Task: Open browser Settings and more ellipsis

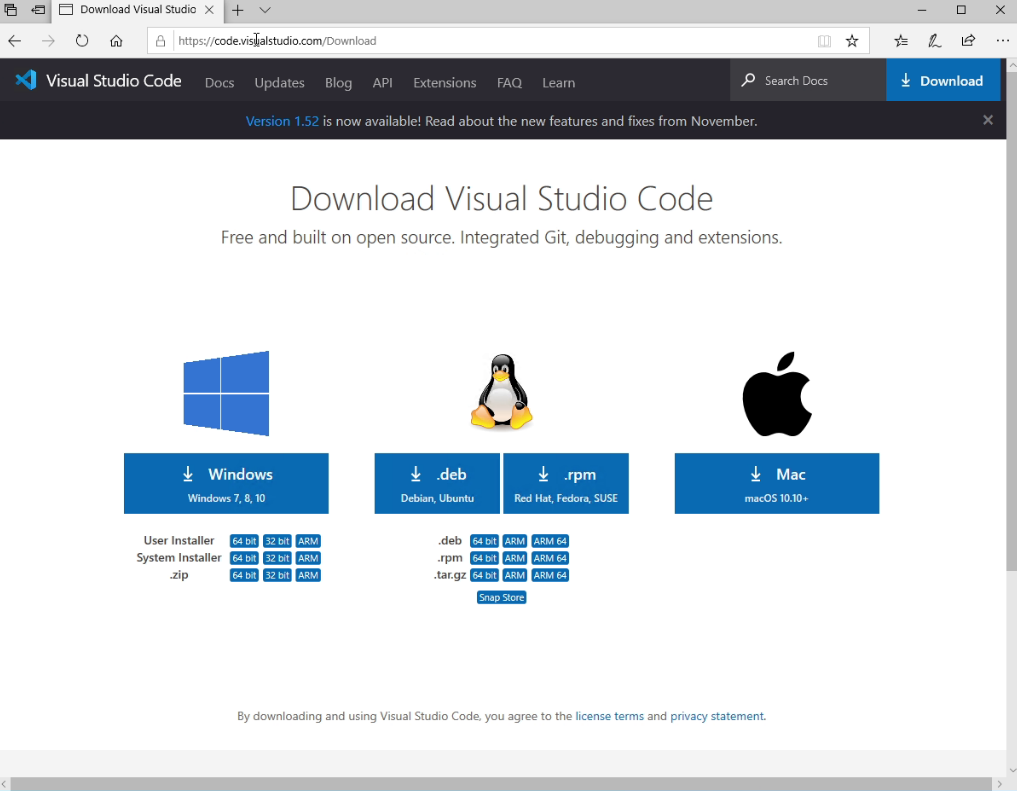Action: click(1002, 41)
